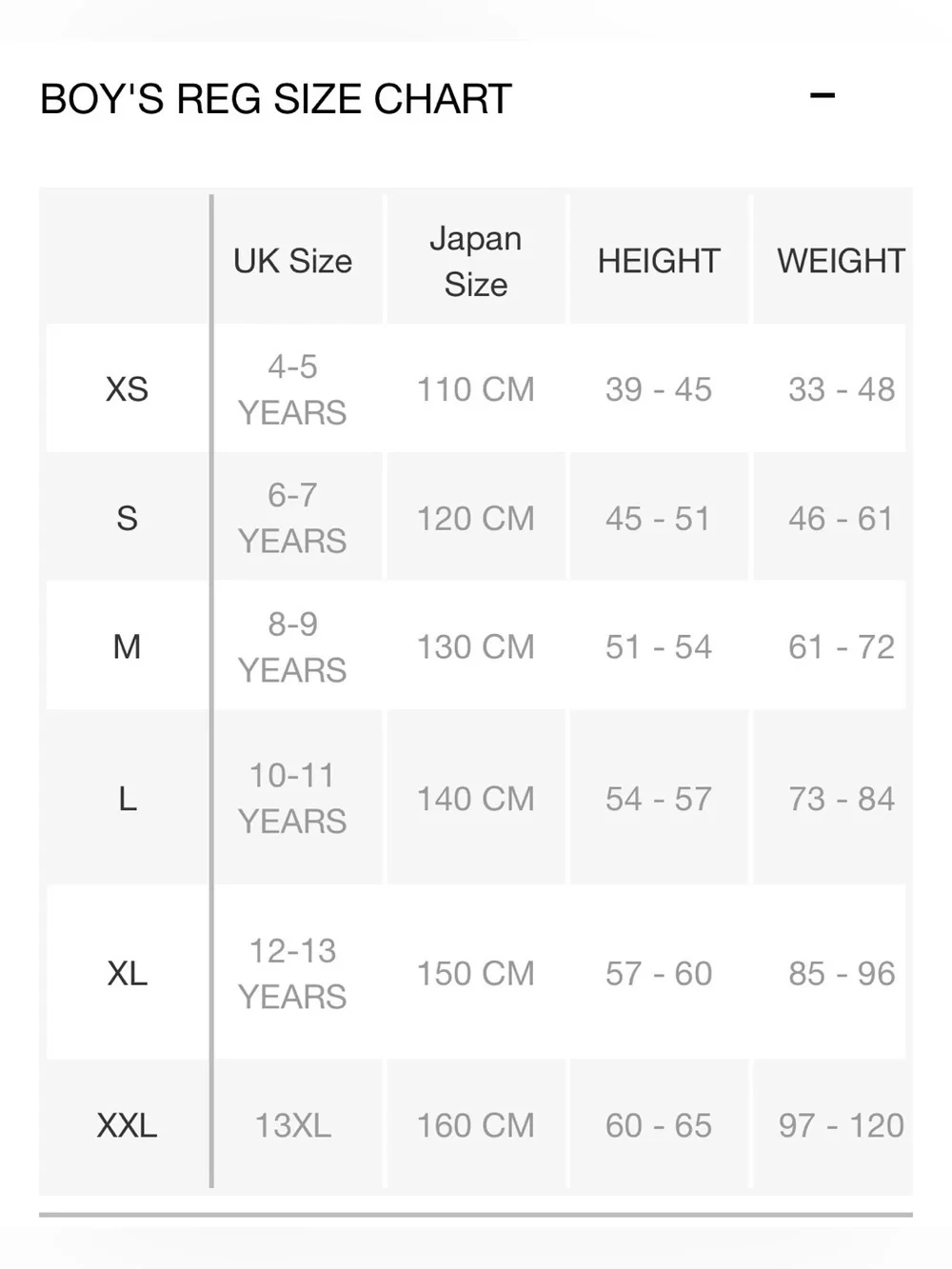
Task: Select the L size row label
Action: click(127, 799)
